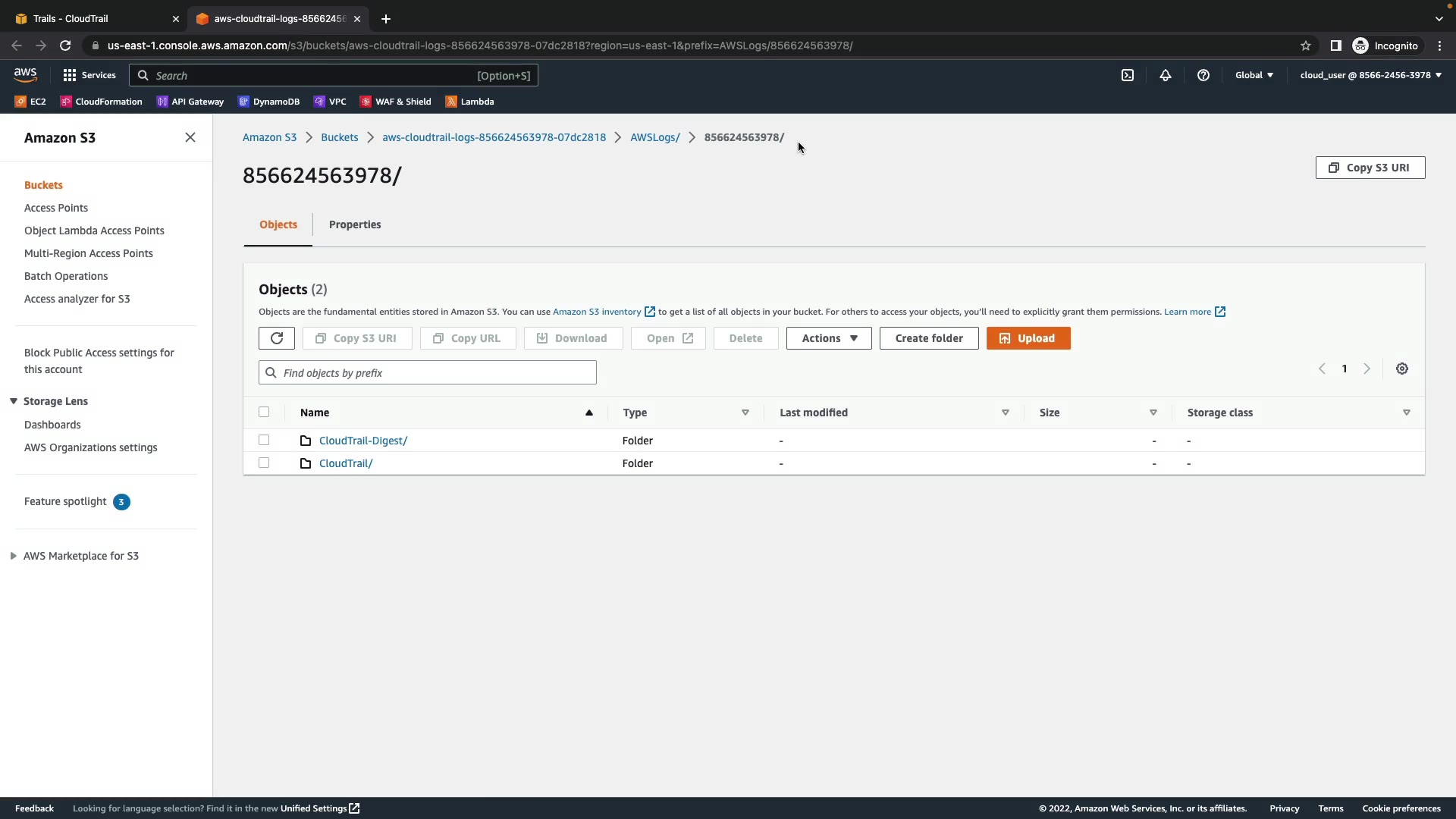
Task: Click the help question mark icon
Action: 1203,75
